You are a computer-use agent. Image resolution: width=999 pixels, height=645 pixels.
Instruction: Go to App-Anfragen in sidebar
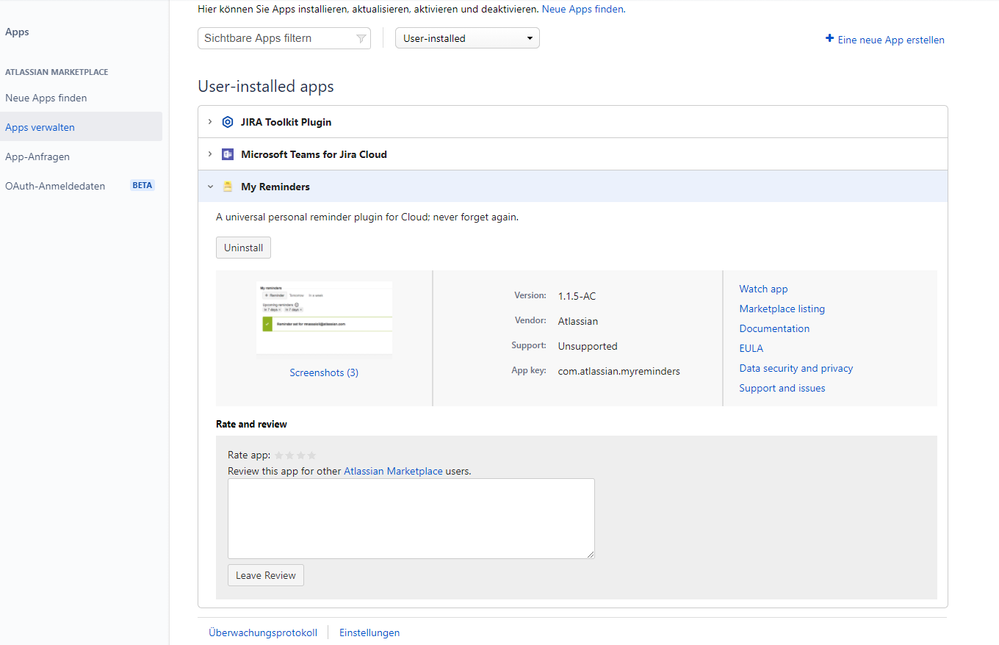pos(38,157)
